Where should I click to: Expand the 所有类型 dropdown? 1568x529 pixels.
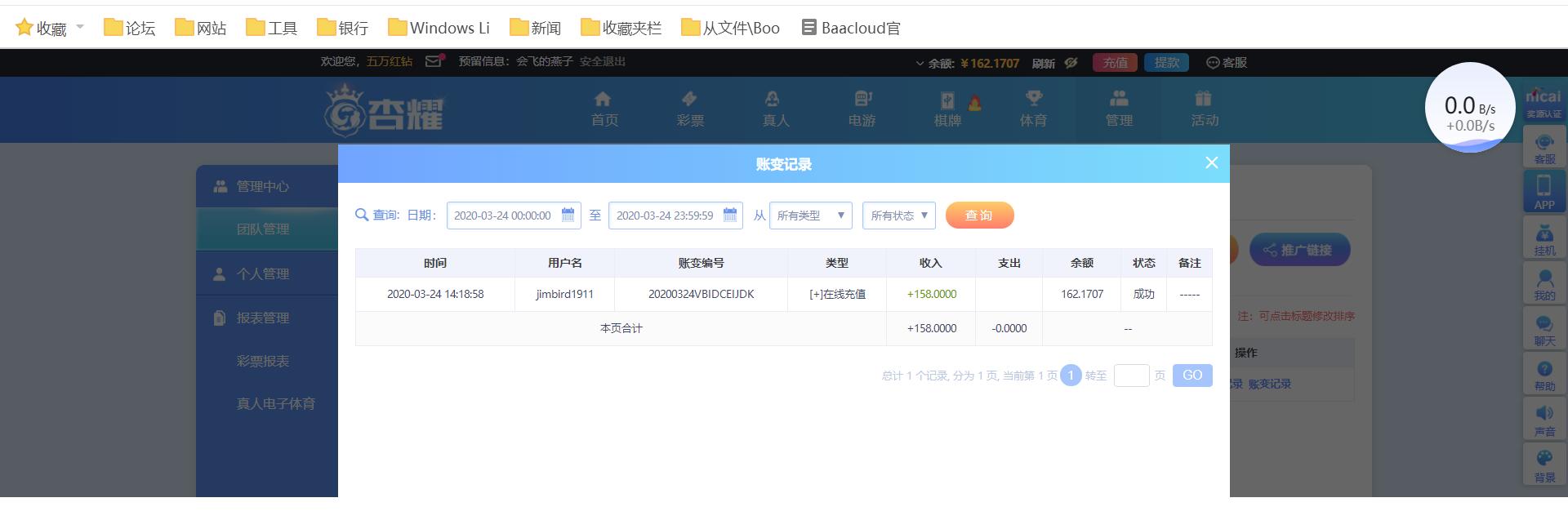[x=811, y=216]
